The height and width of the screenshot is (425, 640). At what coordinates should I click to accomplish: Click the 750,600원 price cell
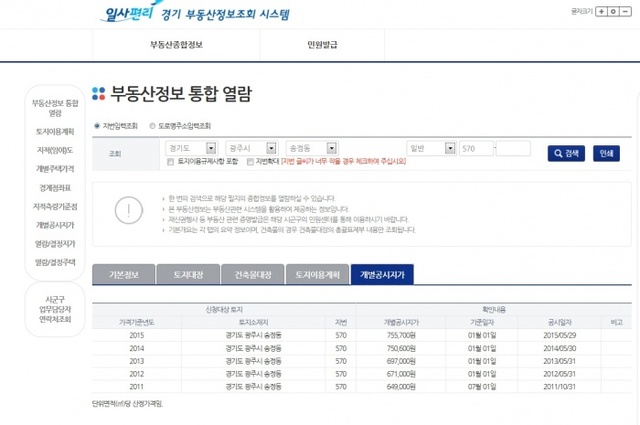click(x=401, y=348)
